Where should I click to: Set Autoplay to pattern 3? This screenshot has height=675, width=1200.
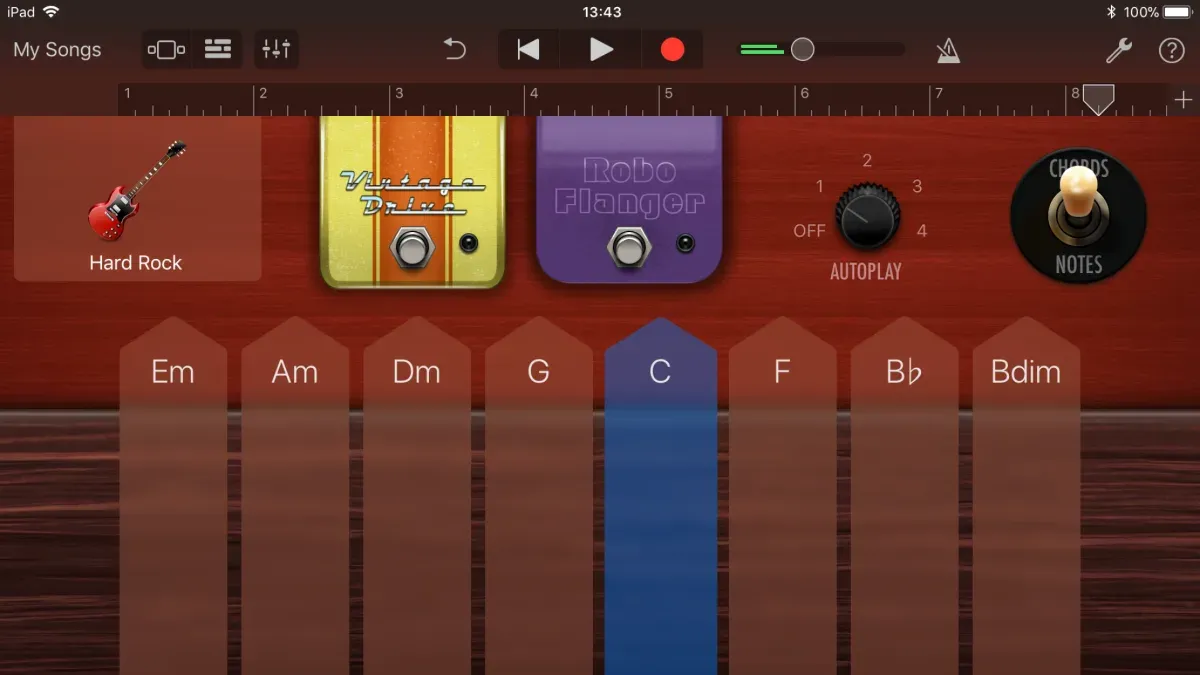click(917, 186)
